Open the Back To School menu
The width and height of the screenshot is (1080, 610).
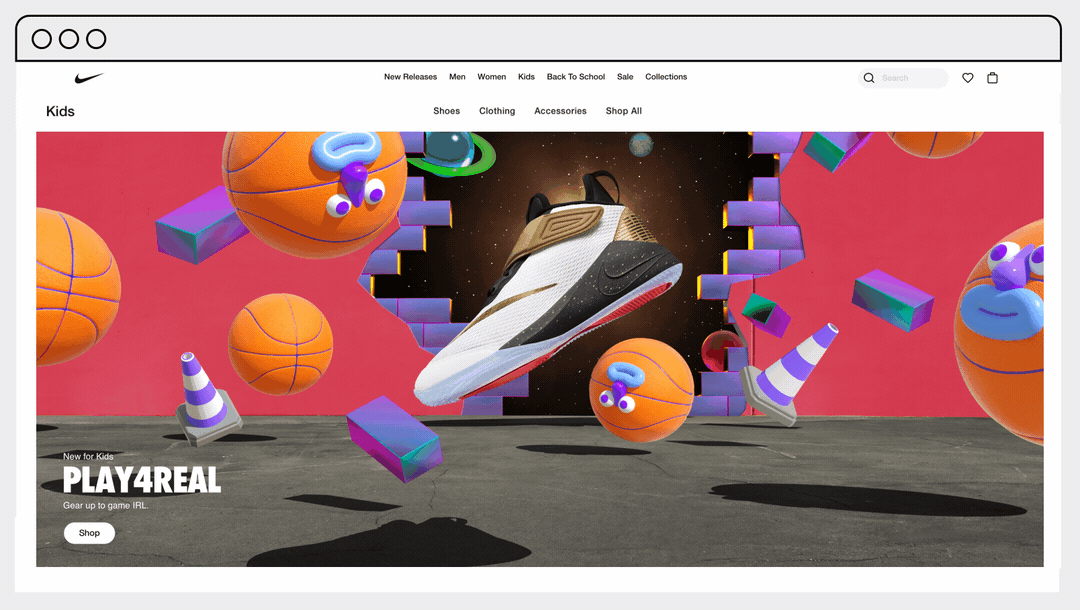coord(576,77)
